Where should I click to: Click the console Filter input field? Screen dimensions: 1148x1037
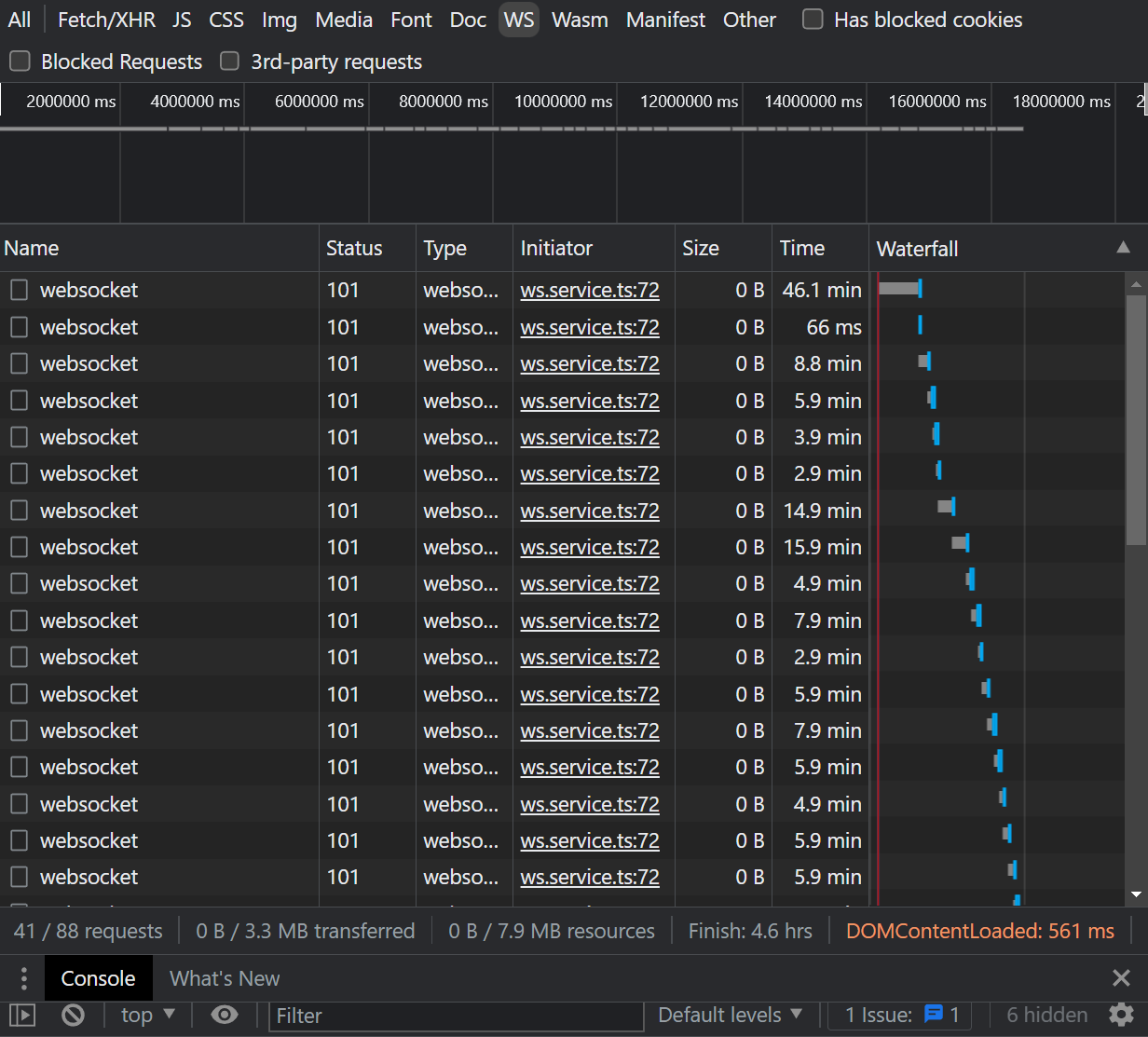coord(457,1016)
